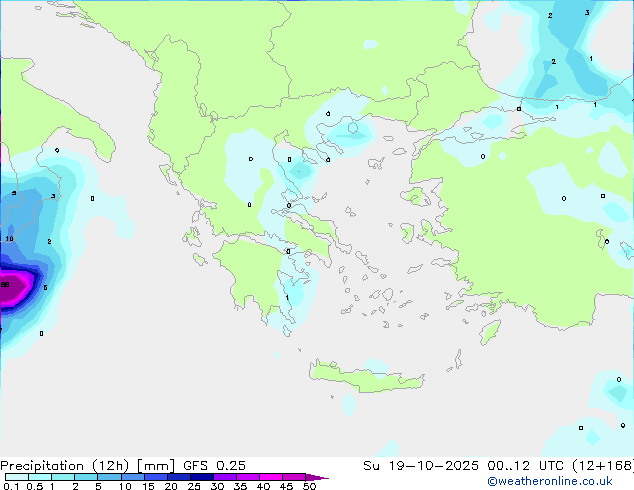The height and width of the screenshot is (490, 634).
Task: Click the 40–45 mm bright magenta legend swatch
Action: 271,477
